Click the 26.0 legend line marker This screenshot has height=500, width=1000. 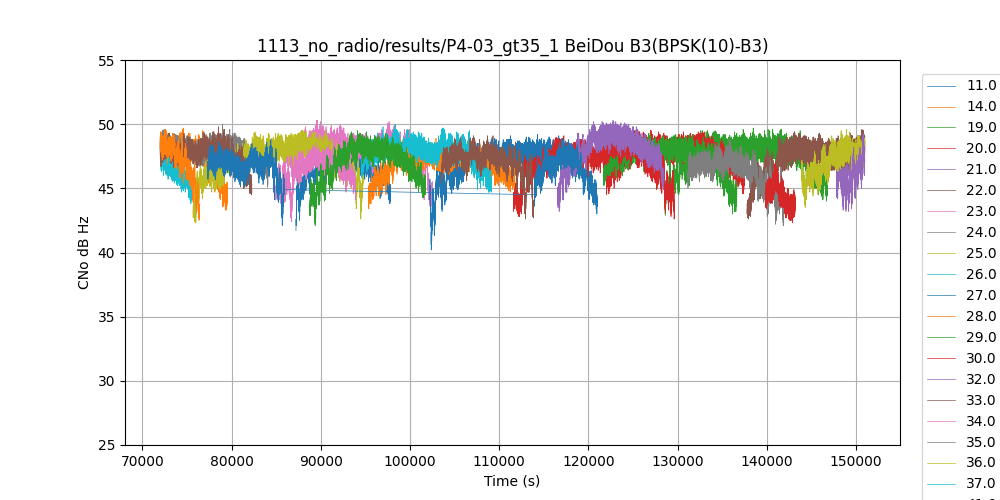coord(942,275)
